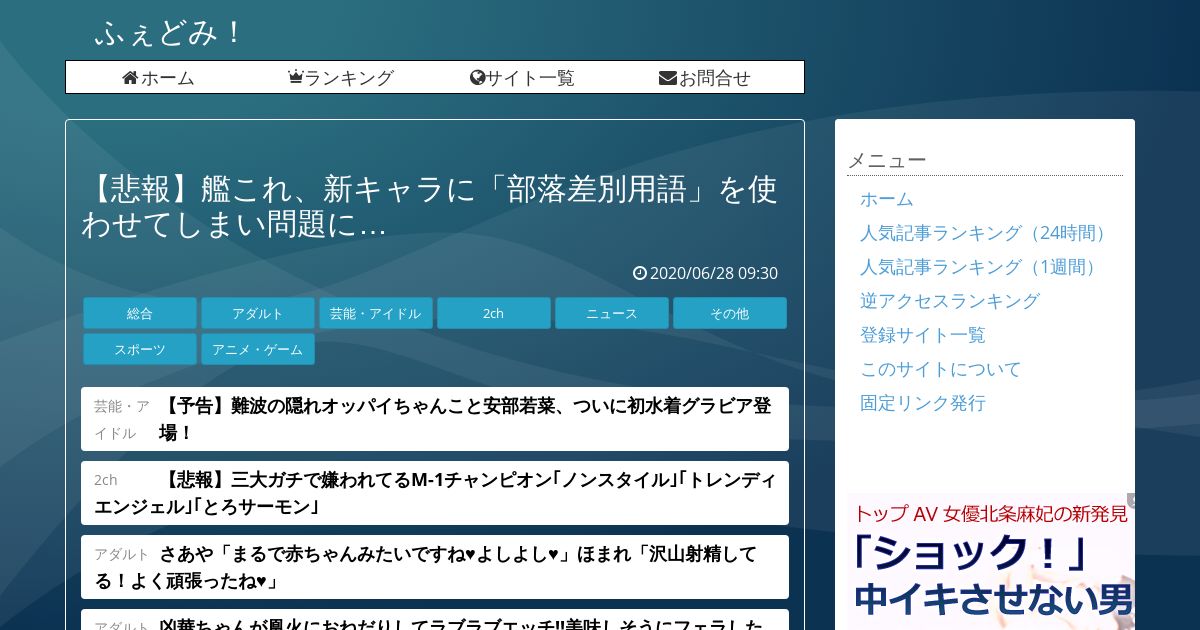Click the 2020/06/28 09:30 post date
The height and width of the screenshot is (630, 1200).
[714, 273]
